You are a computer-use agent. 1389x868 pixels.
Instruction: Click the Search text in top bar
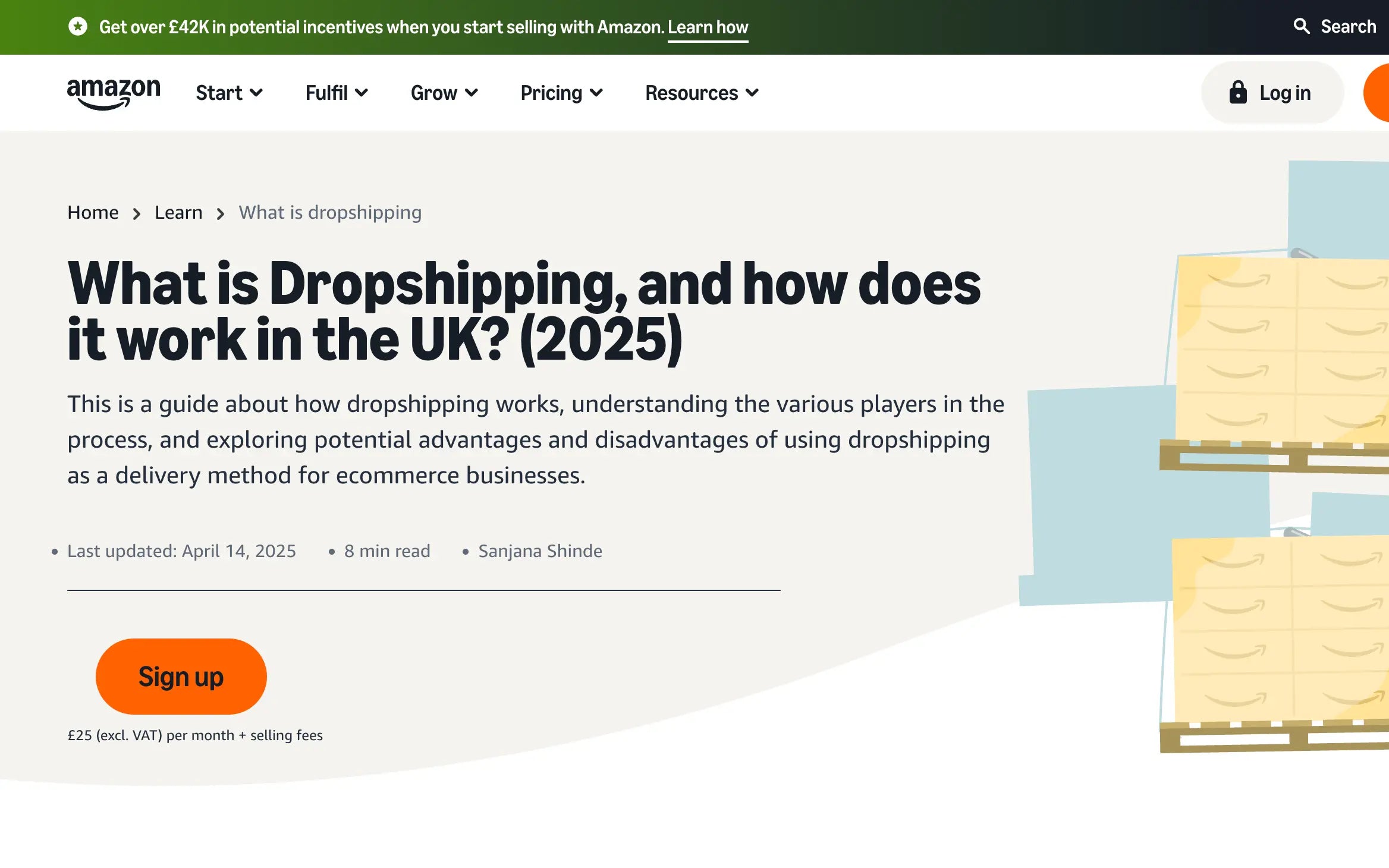(x=1348, y=26)
